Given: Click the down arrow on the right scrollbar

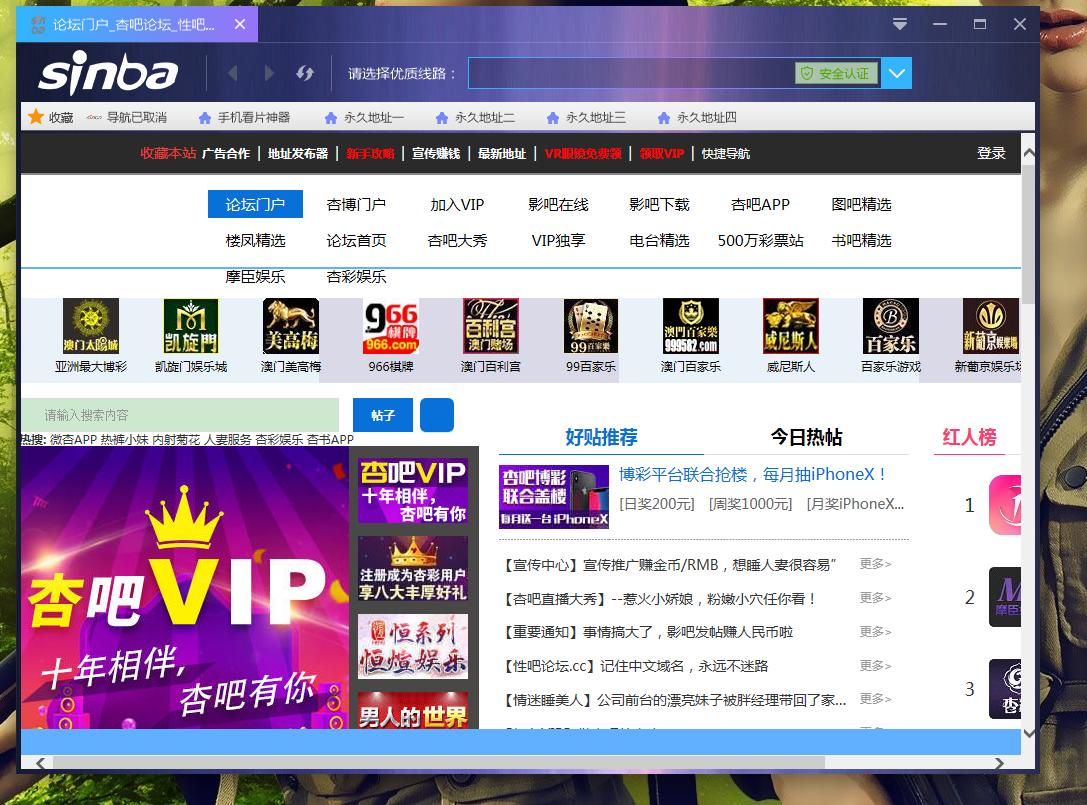Looking at the screenshot, I should pos(1029,732).
